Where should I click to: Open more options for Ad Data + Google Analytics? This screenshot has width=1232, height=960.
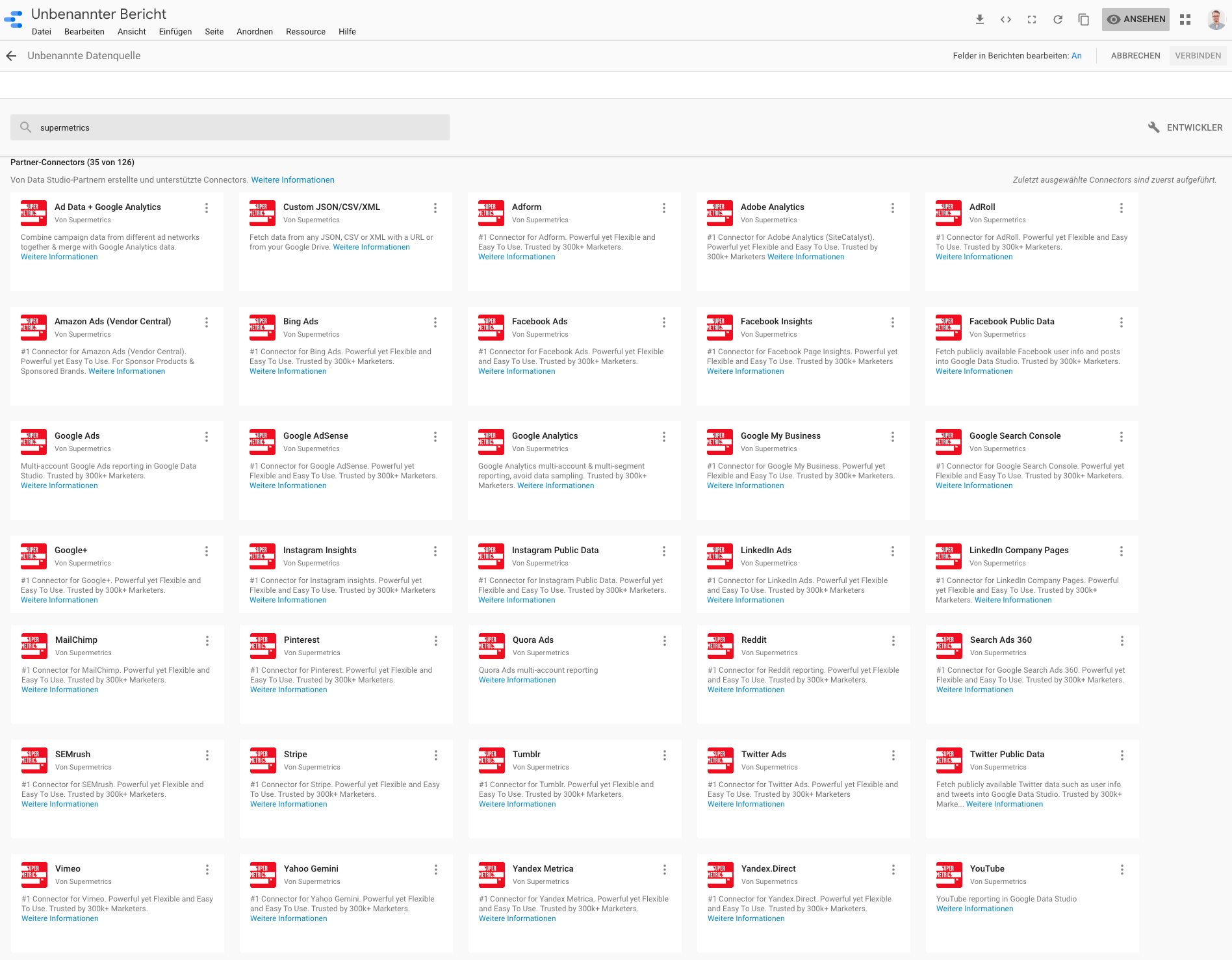coord(207,208)
